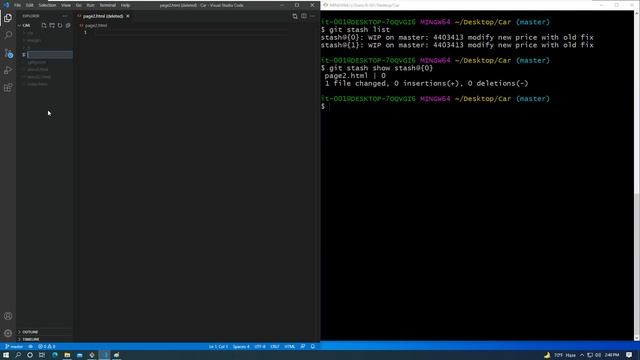Open the Edit menu
The width and height of the screenshot is (640, 360).
click(30, 5)
